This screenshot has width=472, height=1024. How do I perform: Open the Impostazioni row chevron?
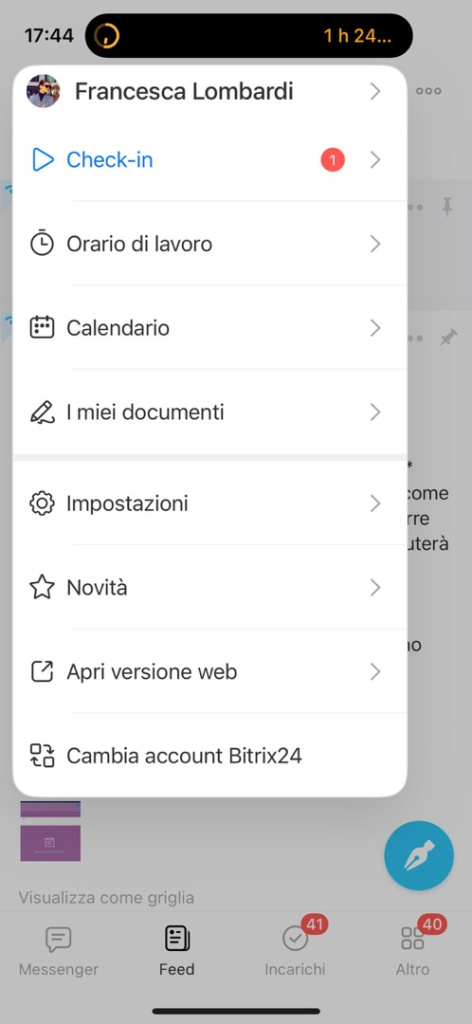click(375, 504)
